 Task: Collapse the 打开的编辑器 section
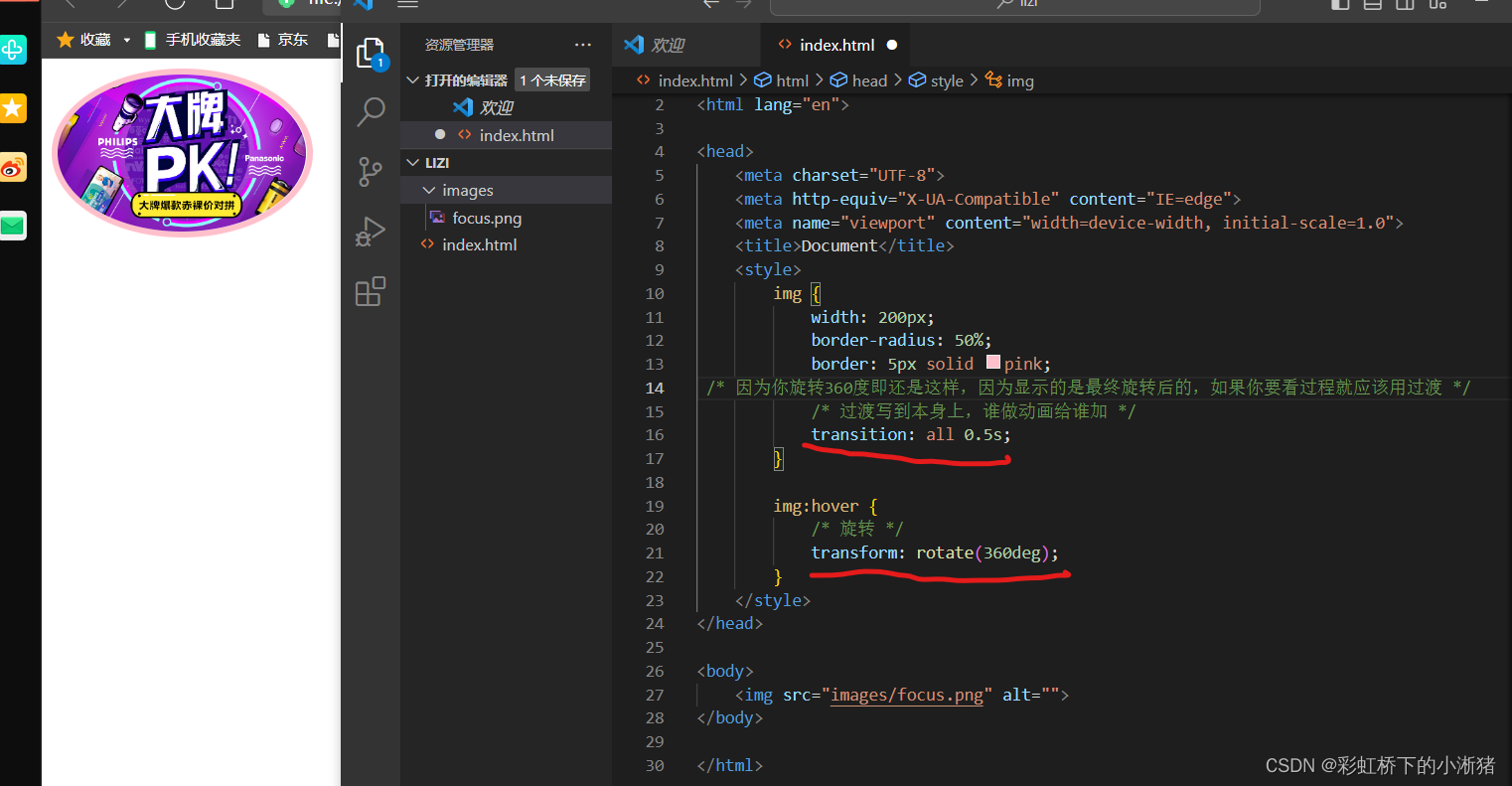tap(411, 79)
